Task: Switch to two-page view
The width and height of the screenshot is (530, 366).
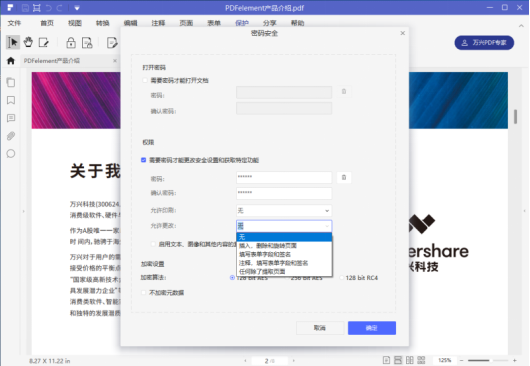Action: 410,360
